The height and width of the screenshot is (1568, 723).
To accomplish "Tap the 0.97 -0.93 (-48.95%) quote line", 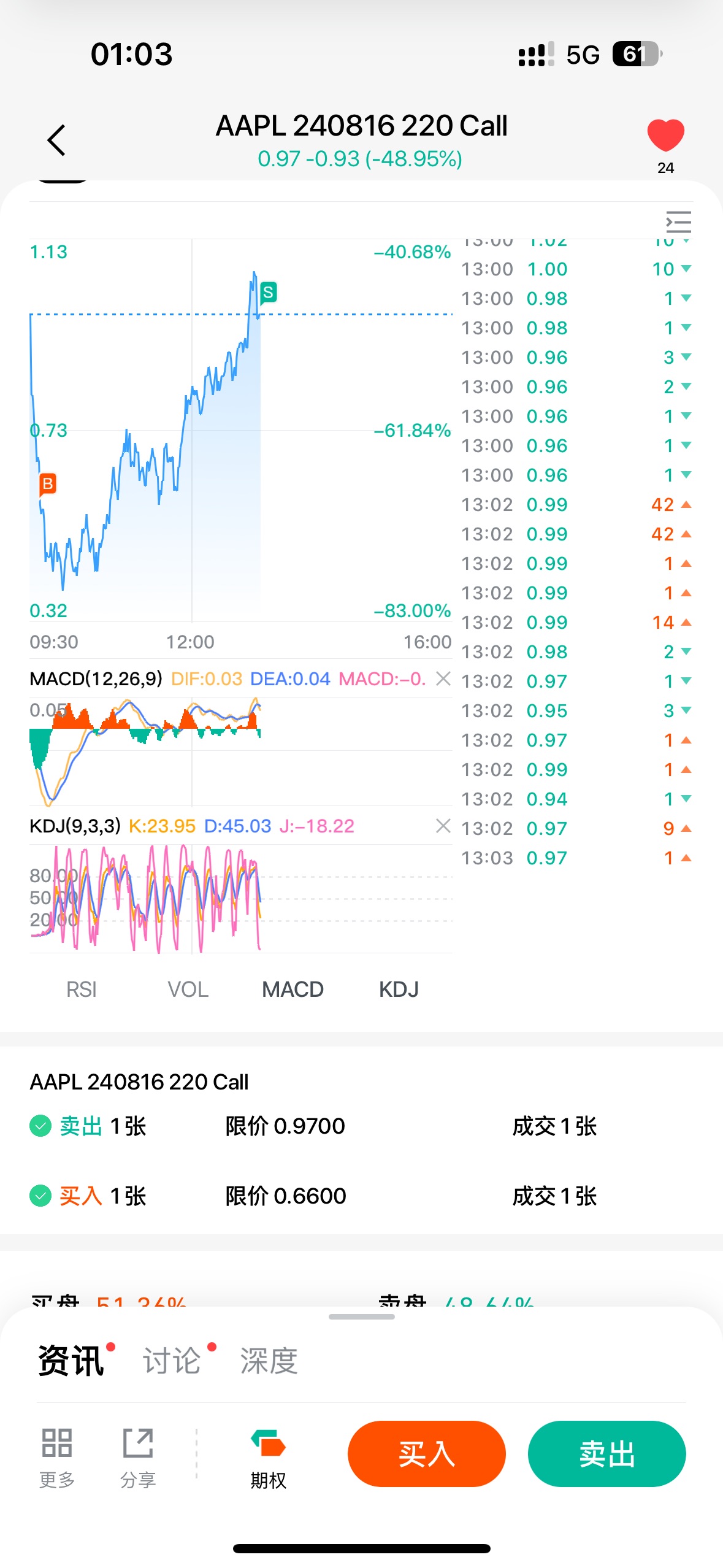I will (x=360, y=159).
